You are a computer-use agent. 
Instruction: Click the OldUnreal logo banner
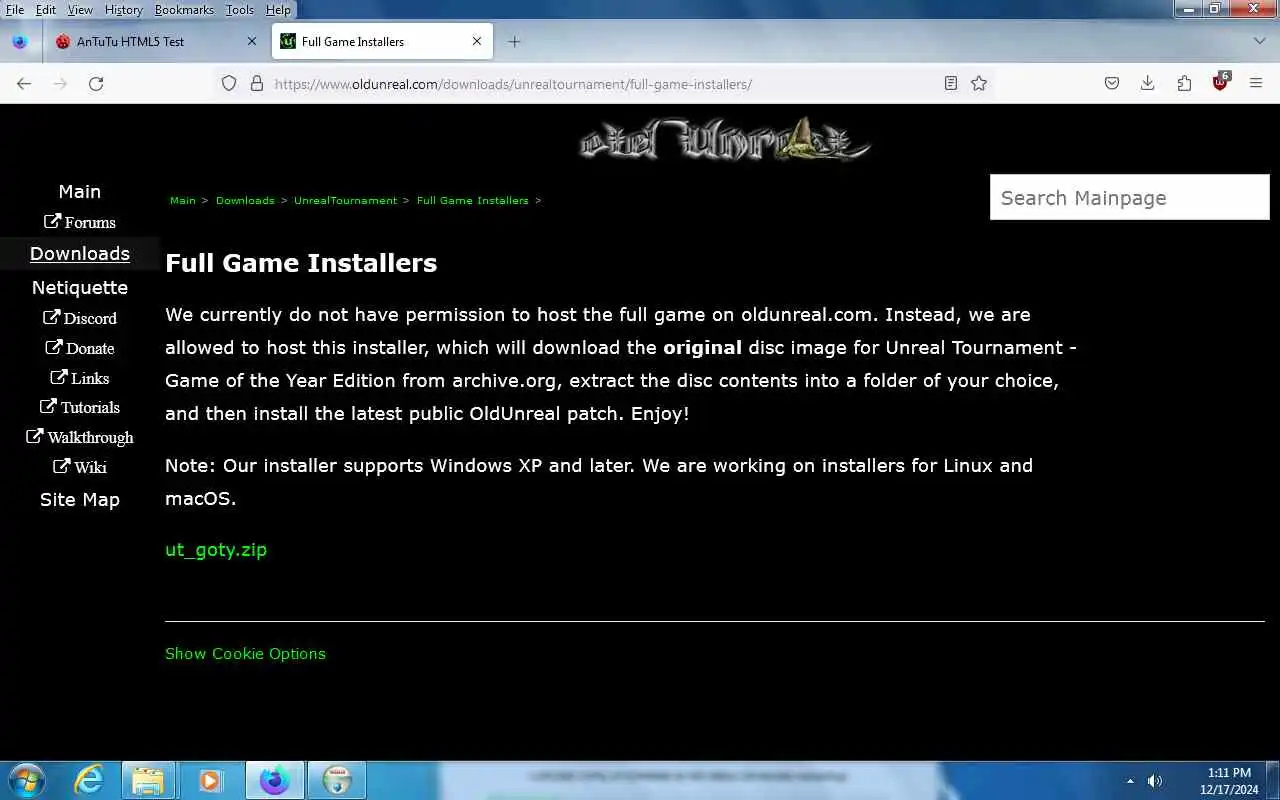tap(725, 140)
